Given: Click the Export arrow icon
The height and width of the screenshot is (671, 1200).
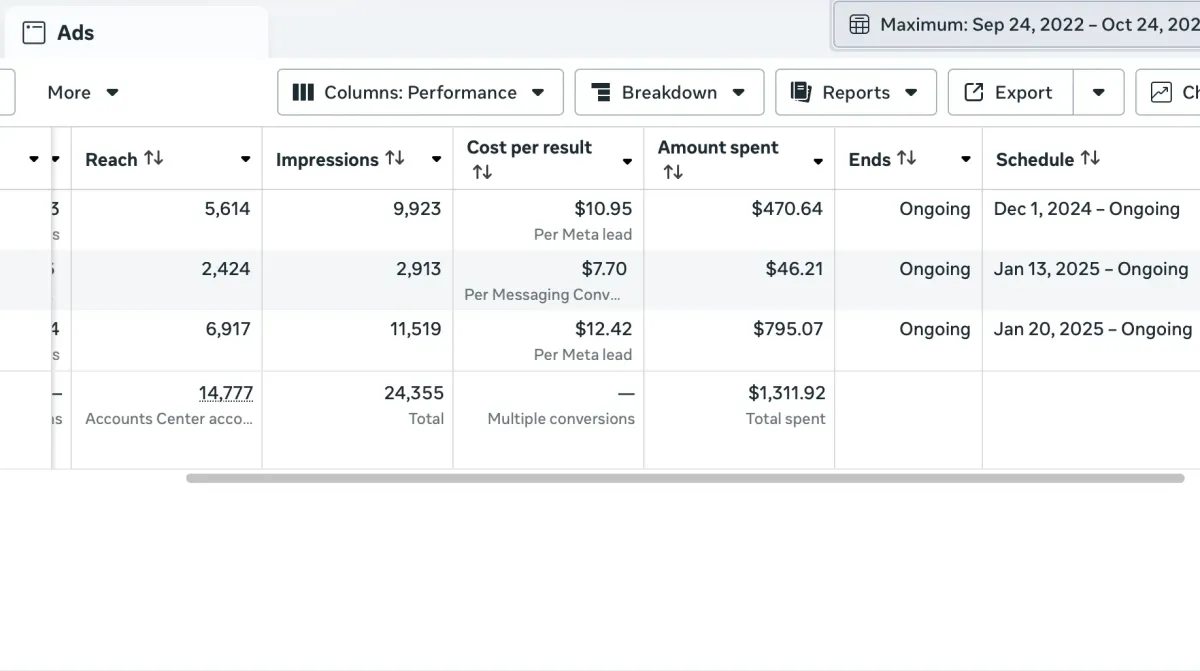Looking at the screenshot, I should tap(973, 92).
